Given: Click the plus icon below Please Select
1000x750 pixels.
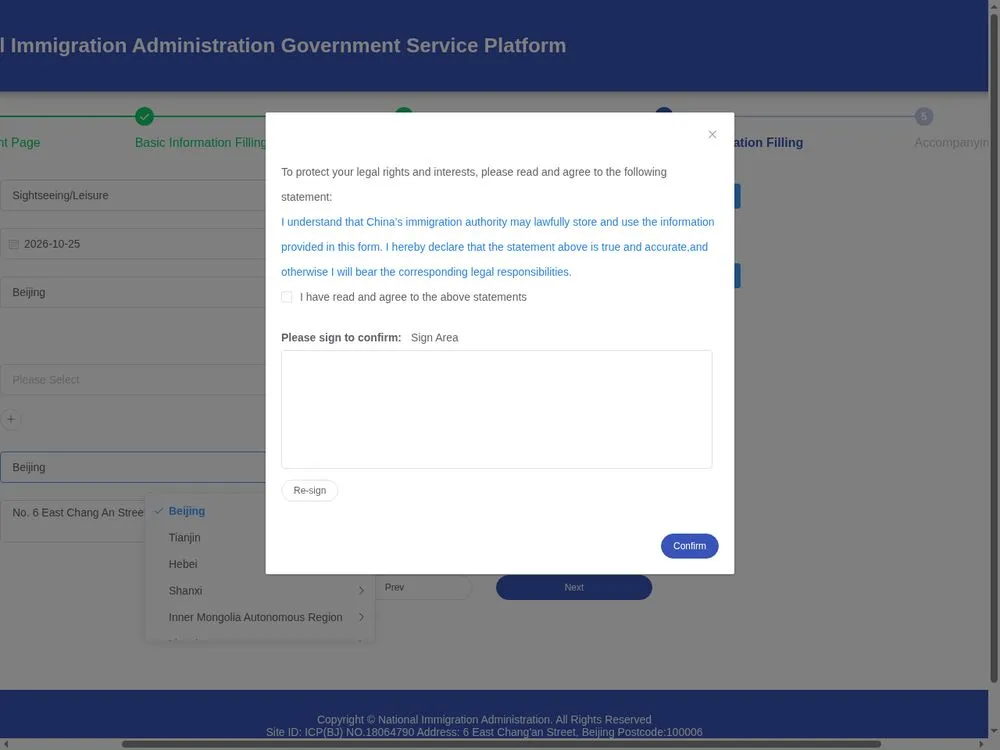Looking at the screenshot, I should (11, 419).
